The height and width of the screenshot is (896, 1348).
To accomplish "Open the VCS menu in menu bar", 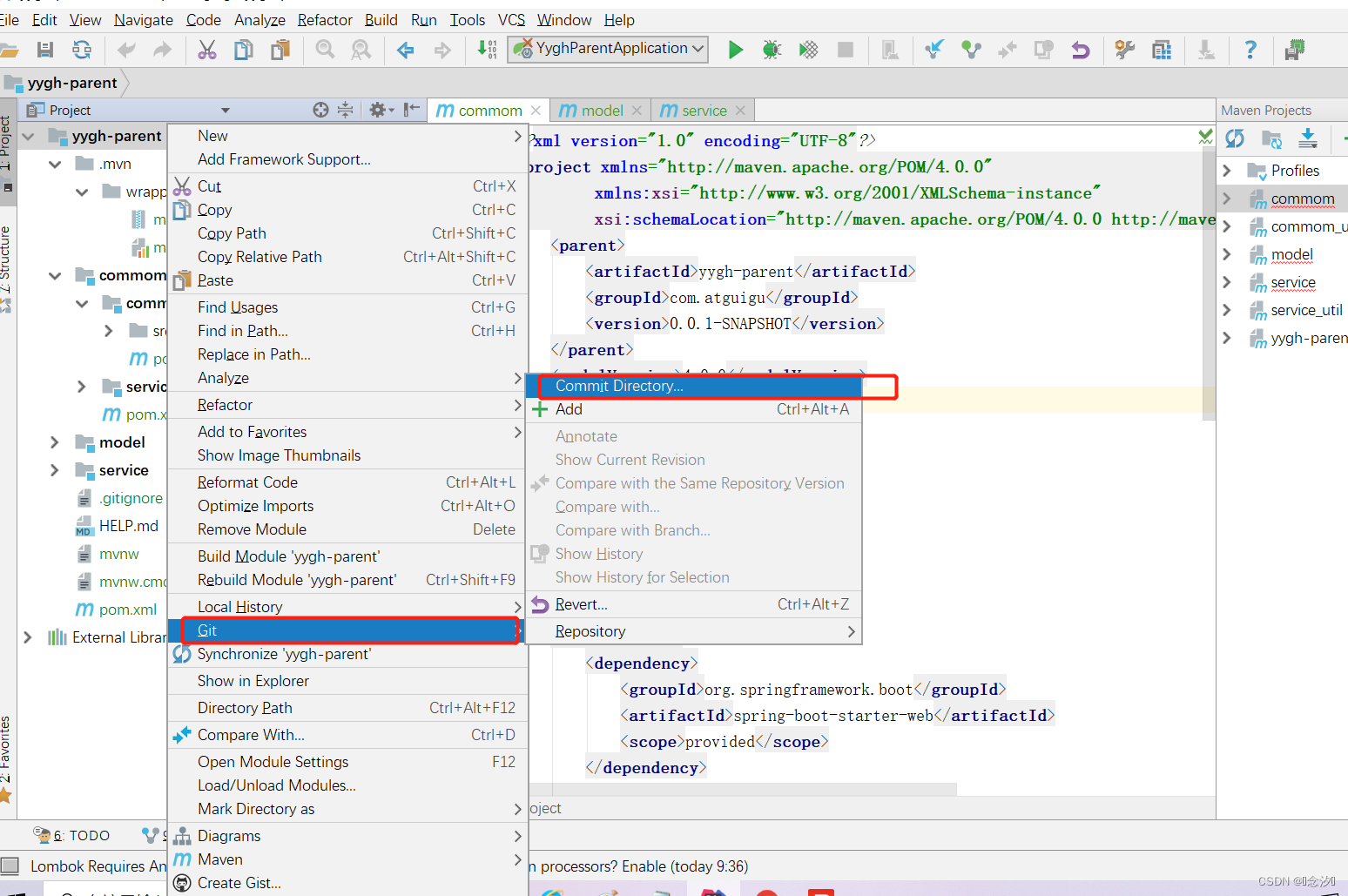I will [x=511, y=20].
